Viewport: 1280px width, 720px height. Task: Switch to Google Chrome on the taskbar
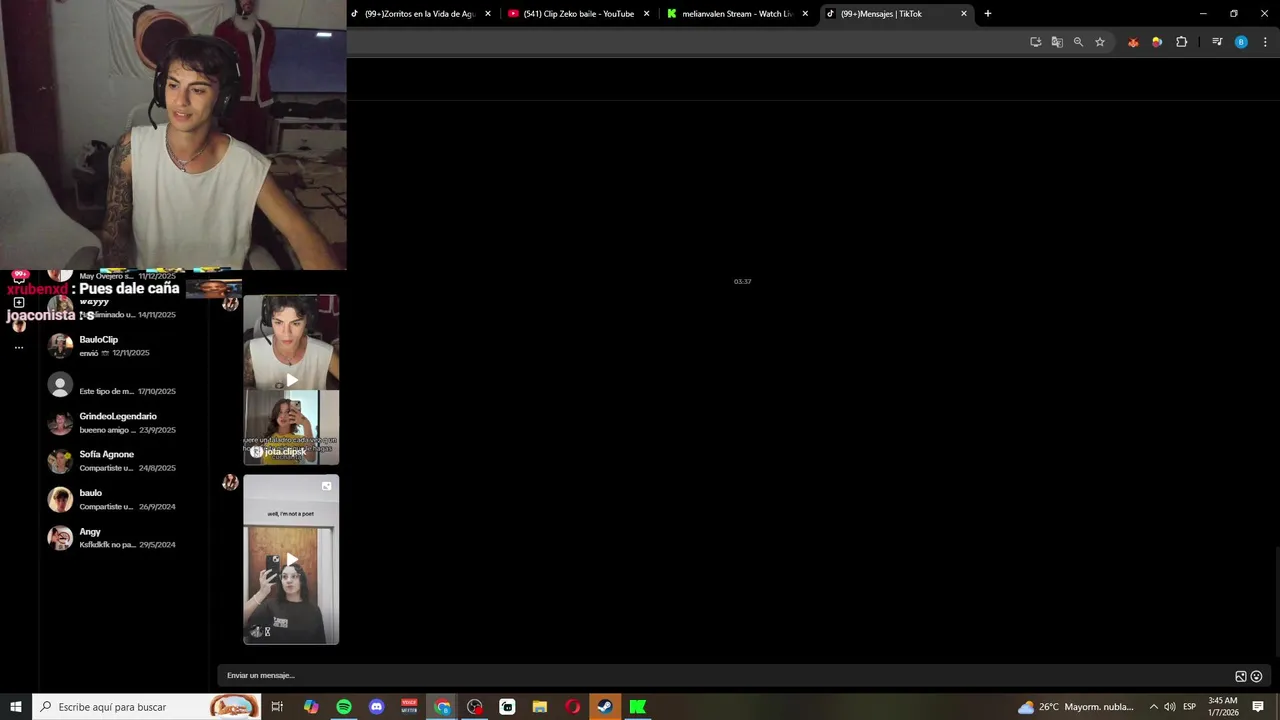pos(442,707)
